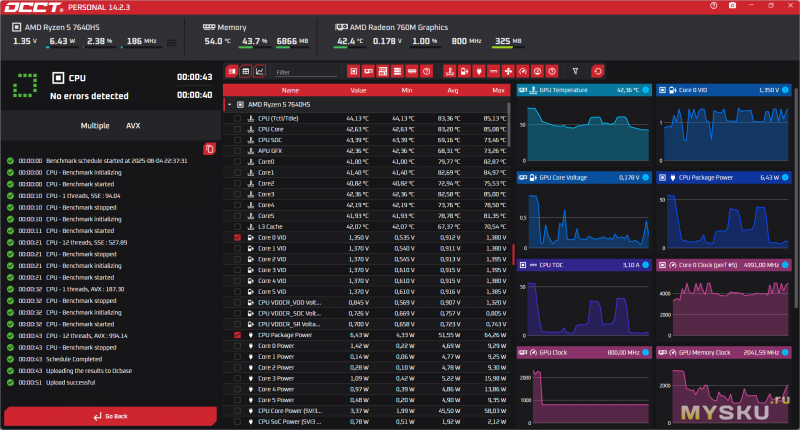Click the Multiple label
The height and width of the screenshot is (430, 800).
point(95,125)
